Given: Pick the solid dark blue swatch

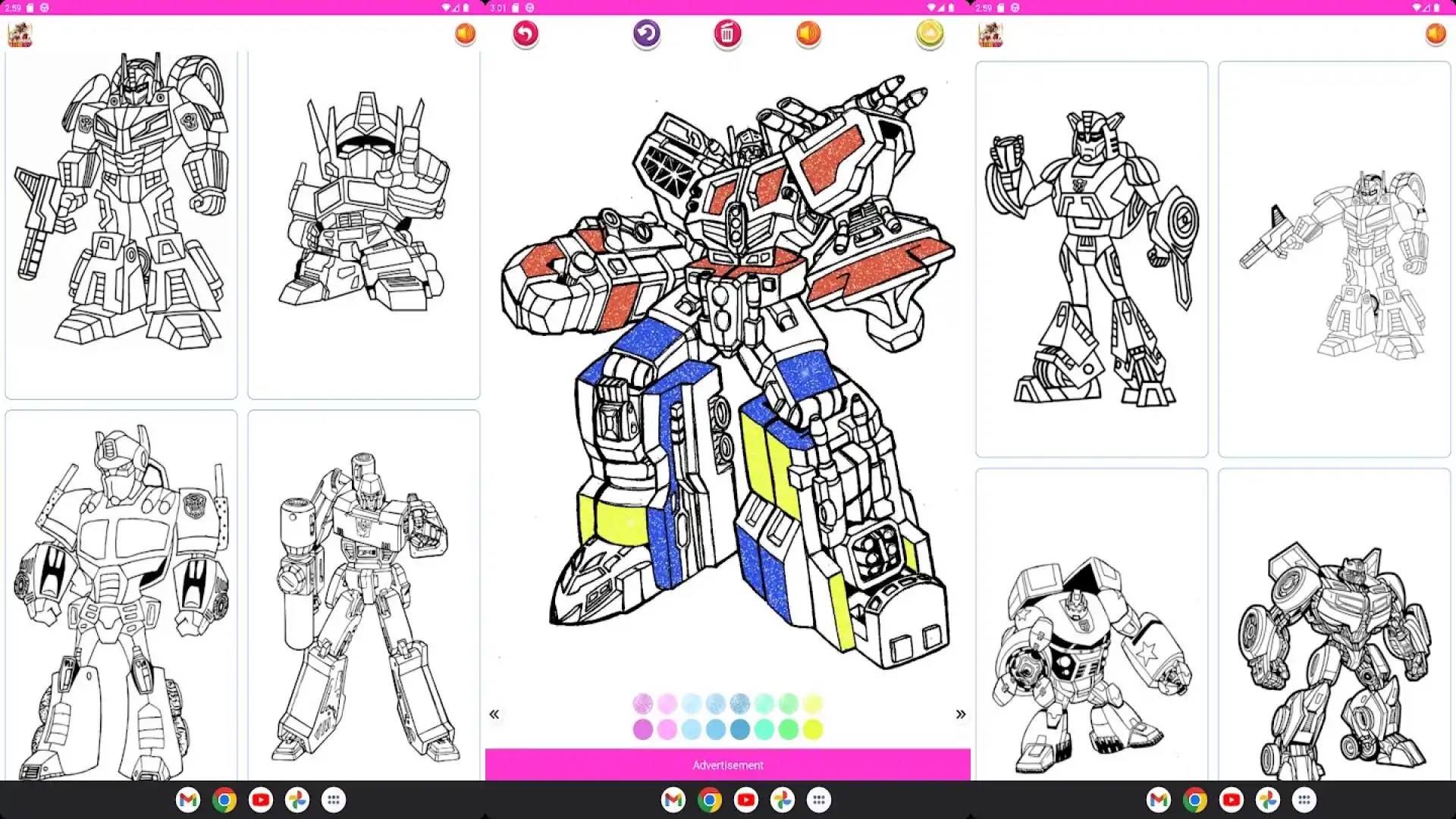Looking at the screenshot, I should (740, 730).
